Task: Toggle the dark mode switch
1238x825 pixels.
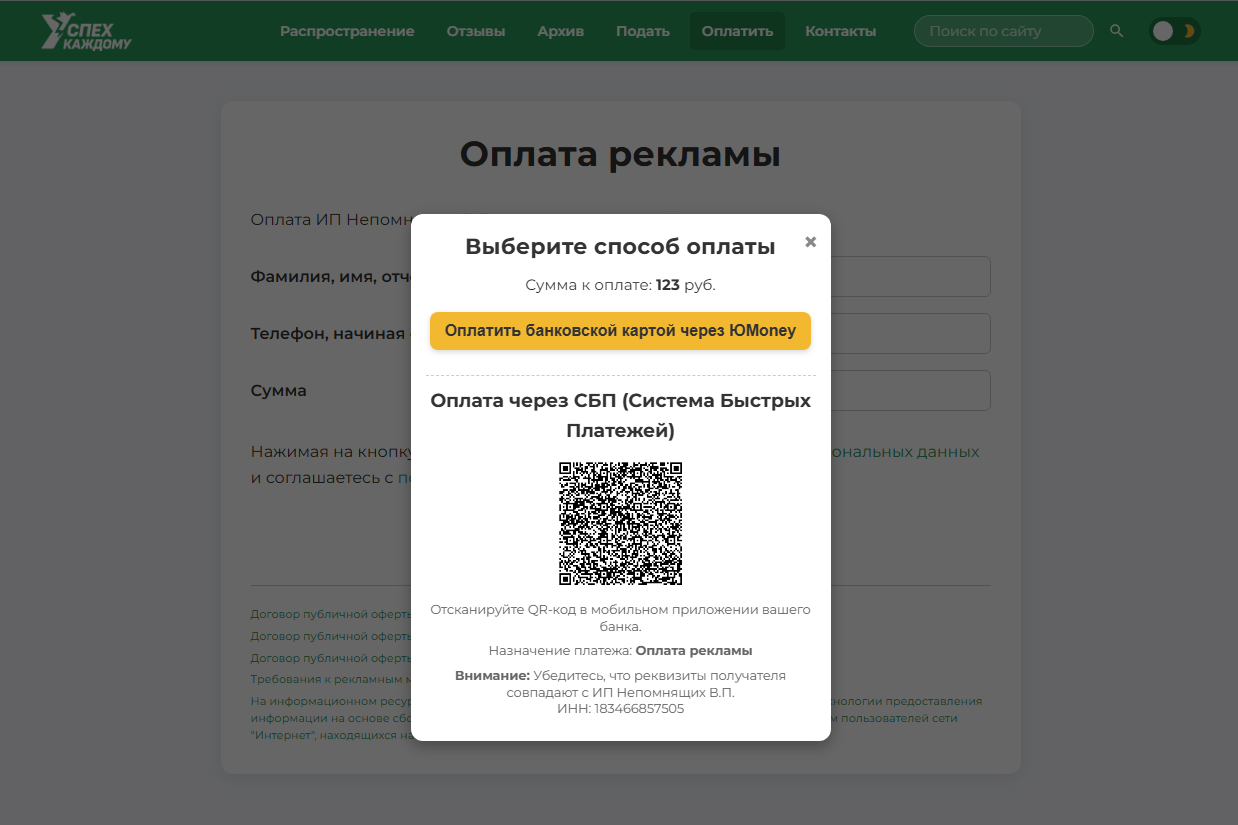Action: pos(1173,31)
